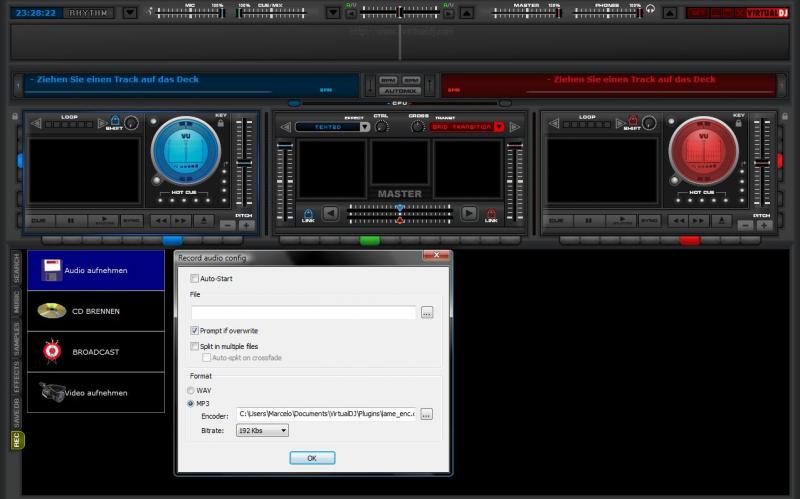Rewind the left deck track

point(161,221)
